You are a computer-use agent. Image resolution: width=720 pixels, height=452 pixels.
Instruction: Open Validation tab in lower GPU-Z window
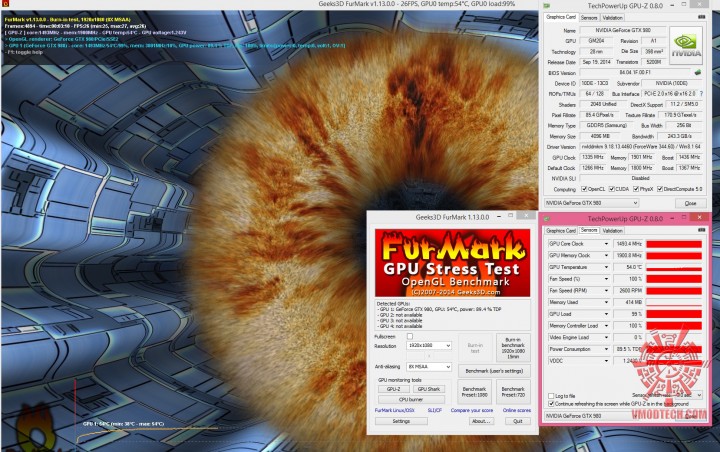tap(612, 231)
